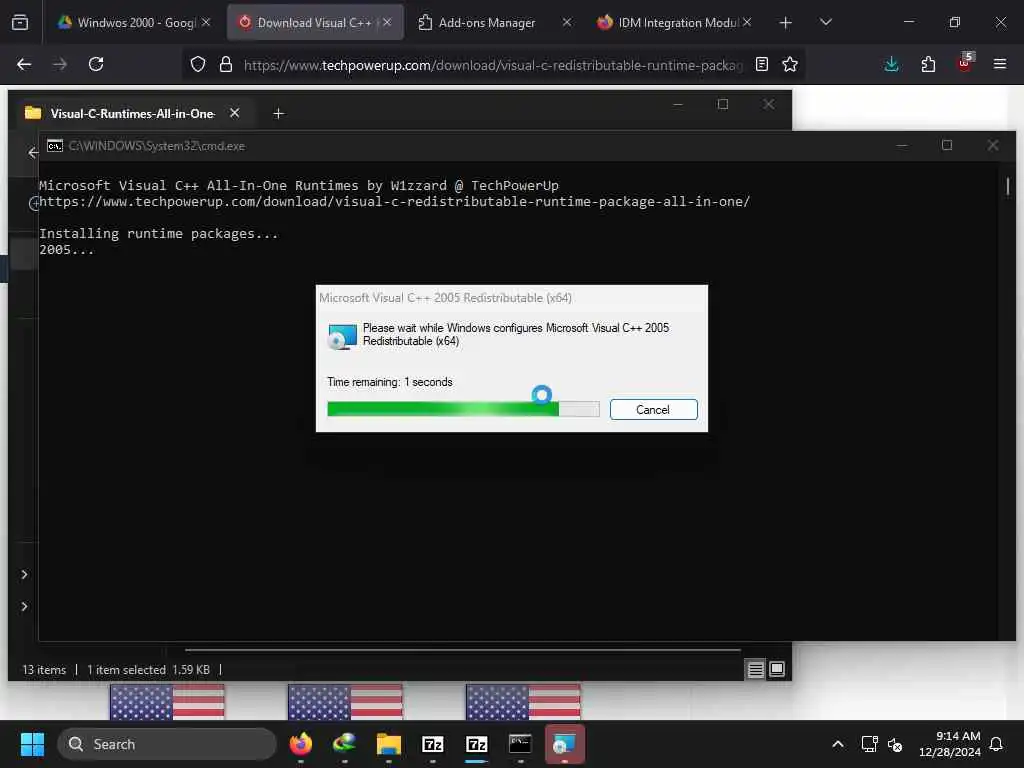This screenshot has width=1024, height=768.
Task: Open second underlined 7-Zip taskbar icon
Action: [x=477, y=744]
